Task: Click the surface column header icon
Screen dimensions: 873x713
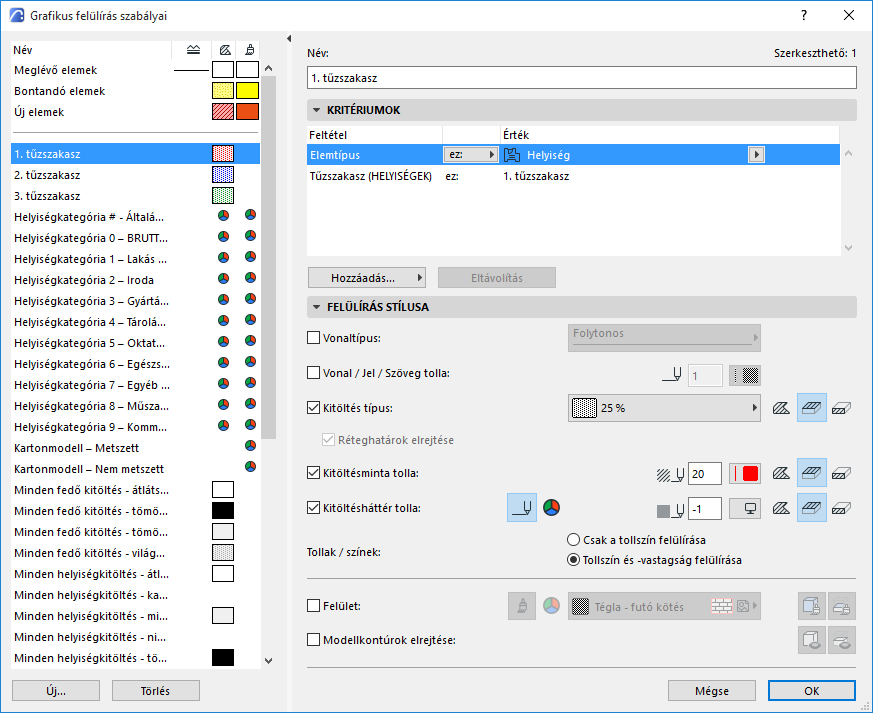Action: point(250,50)
